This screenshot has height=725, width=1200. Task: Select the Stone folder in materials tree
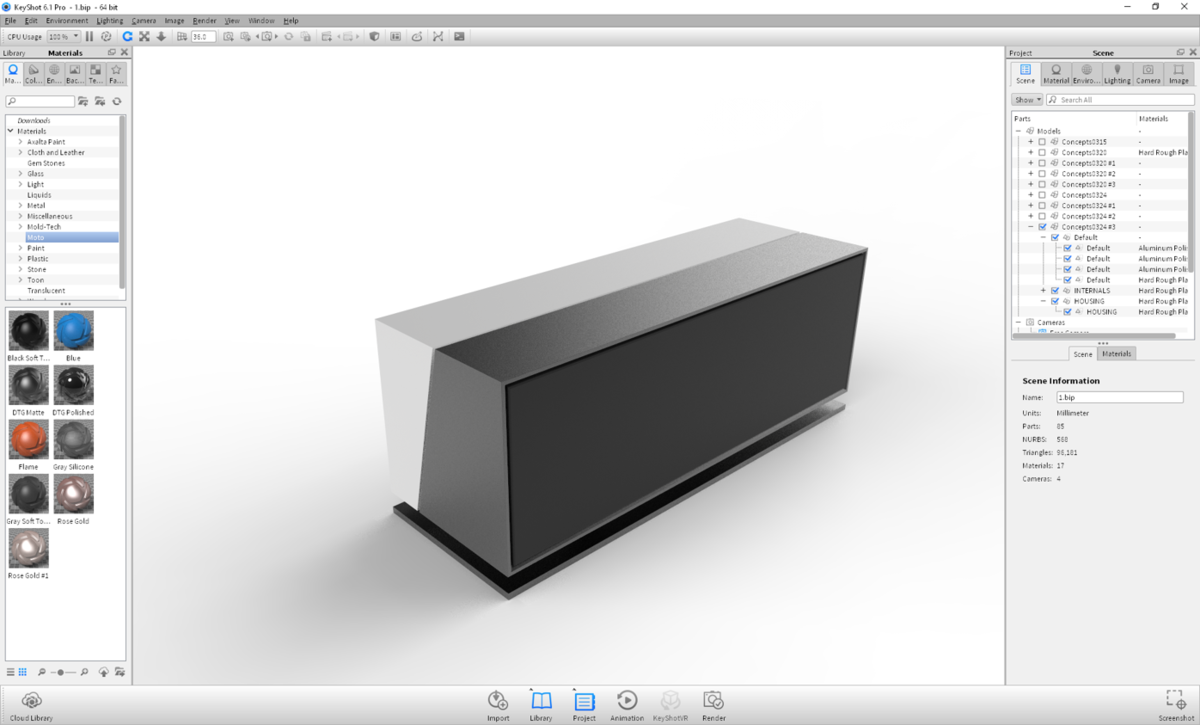tap(36, 269)
